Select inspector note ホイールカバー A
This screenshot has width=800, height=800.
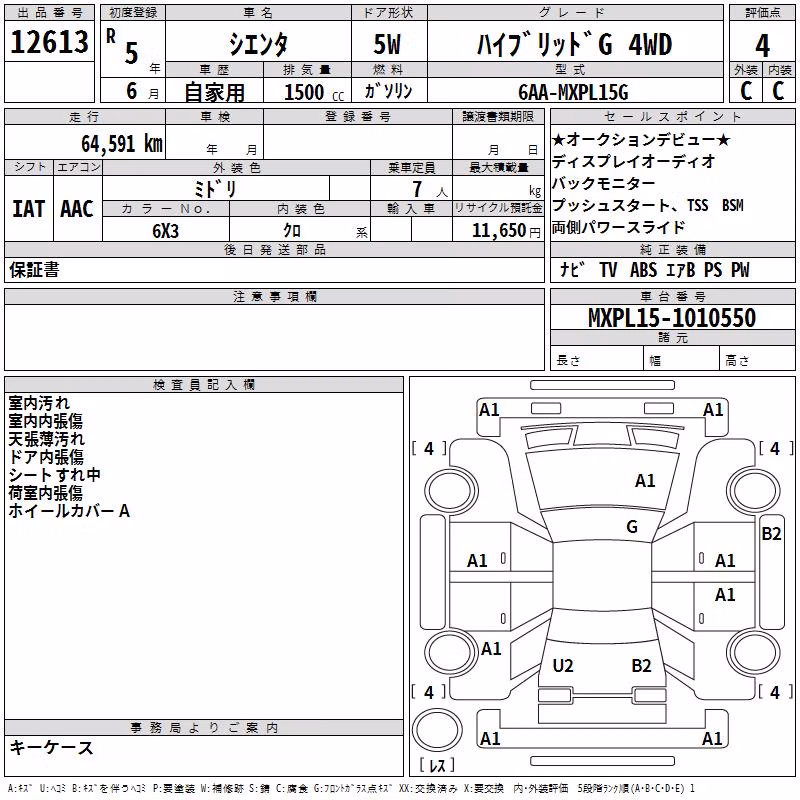(69, 511)
